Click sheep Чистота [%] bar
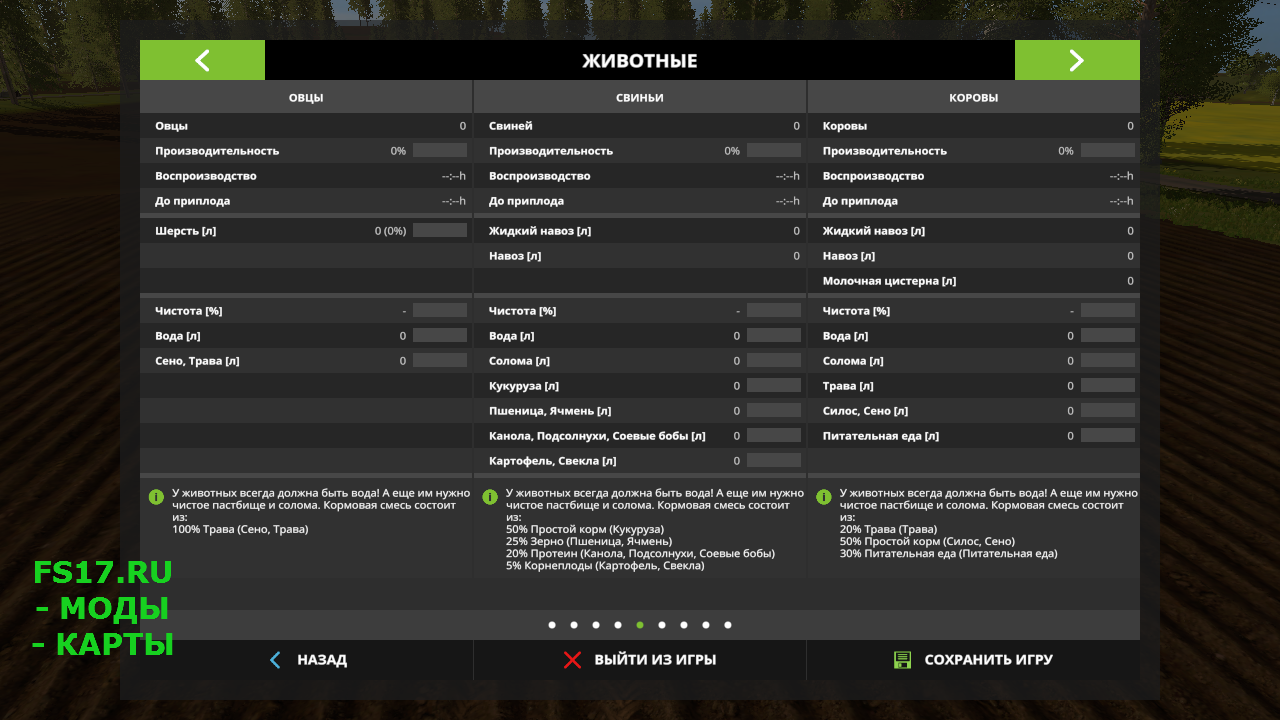The height and width of the screenshot is (720, 1280). 440,311
